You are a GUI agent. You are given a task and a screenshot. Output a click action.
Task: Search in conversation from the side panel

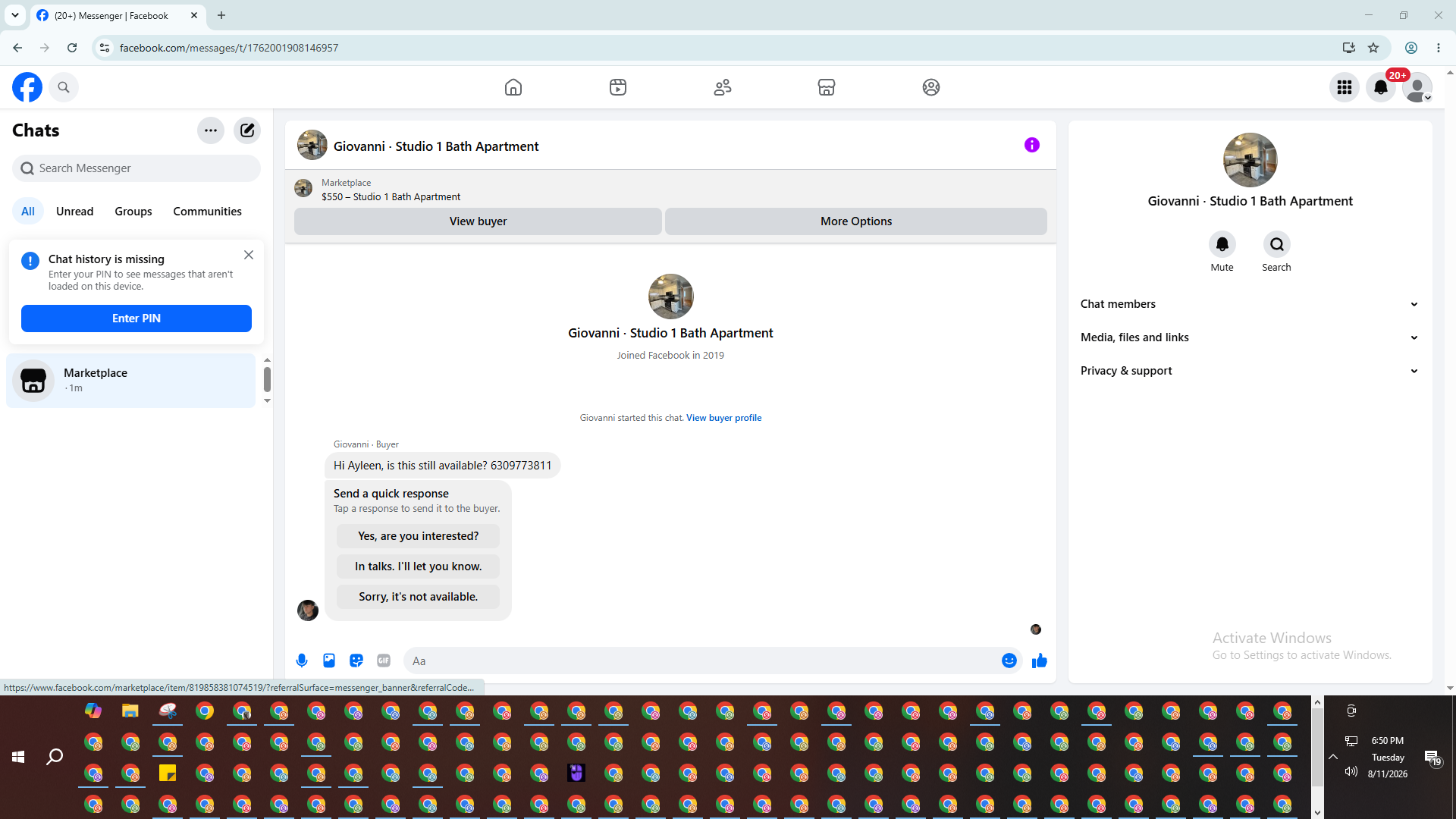[1277, 244]
